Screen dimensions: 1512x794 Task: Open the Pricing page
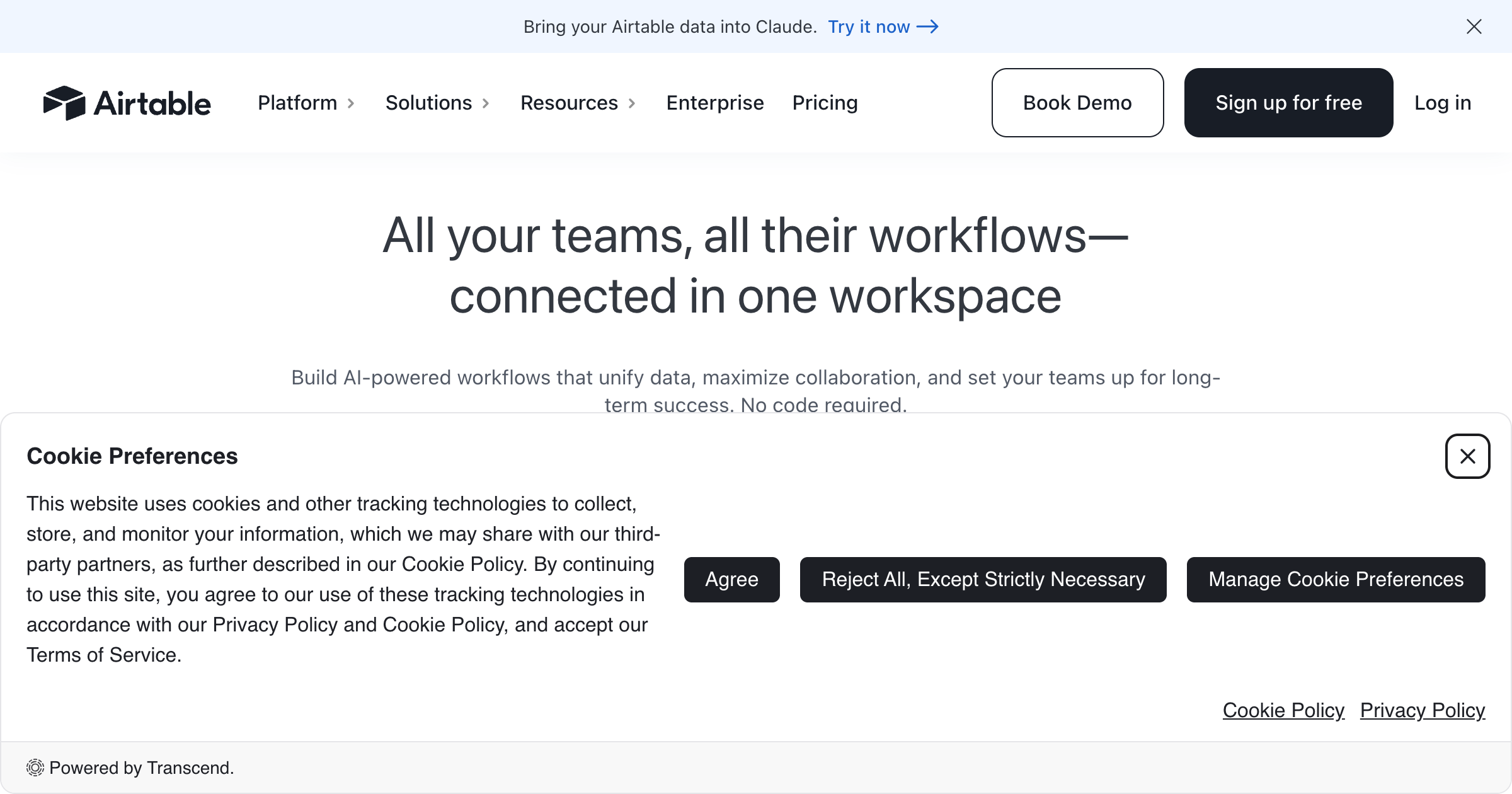(x=825, y=103)
